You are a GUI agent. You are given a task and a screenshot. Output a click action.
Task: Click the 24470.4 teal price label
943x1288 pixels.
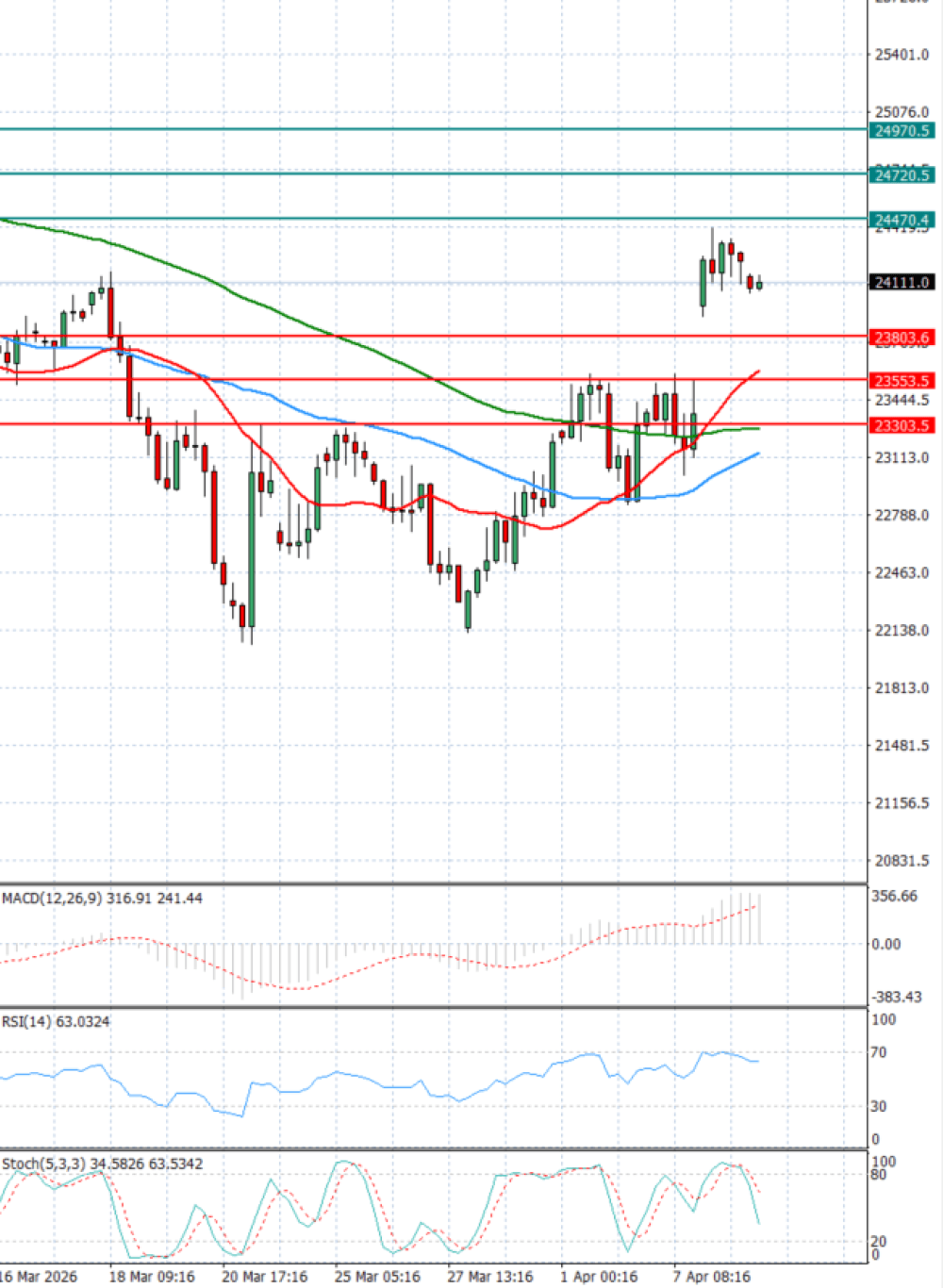point(902,221)
